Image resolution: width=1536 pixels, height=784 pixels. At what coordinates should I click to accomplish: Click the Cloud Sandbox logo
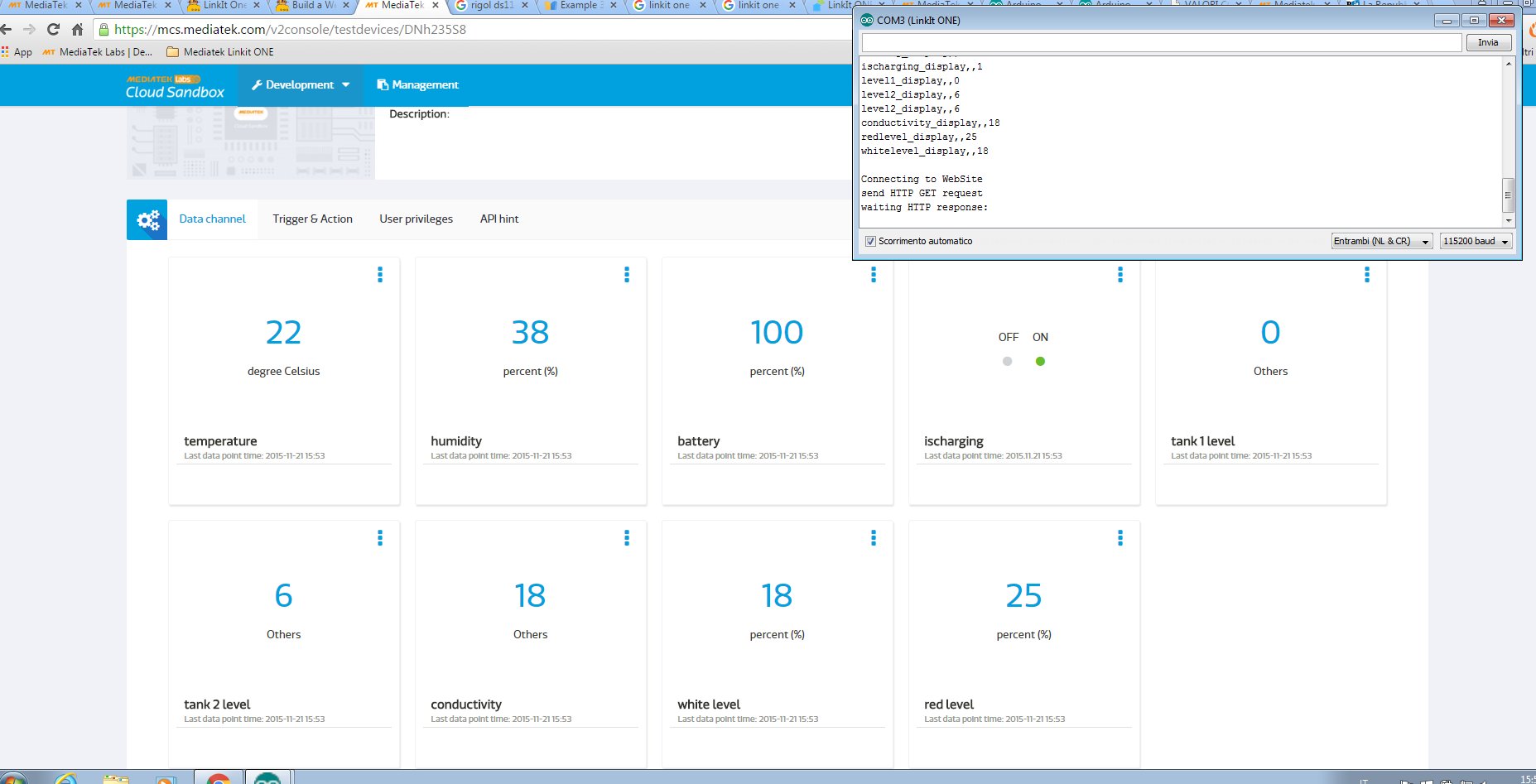(175, 86)
